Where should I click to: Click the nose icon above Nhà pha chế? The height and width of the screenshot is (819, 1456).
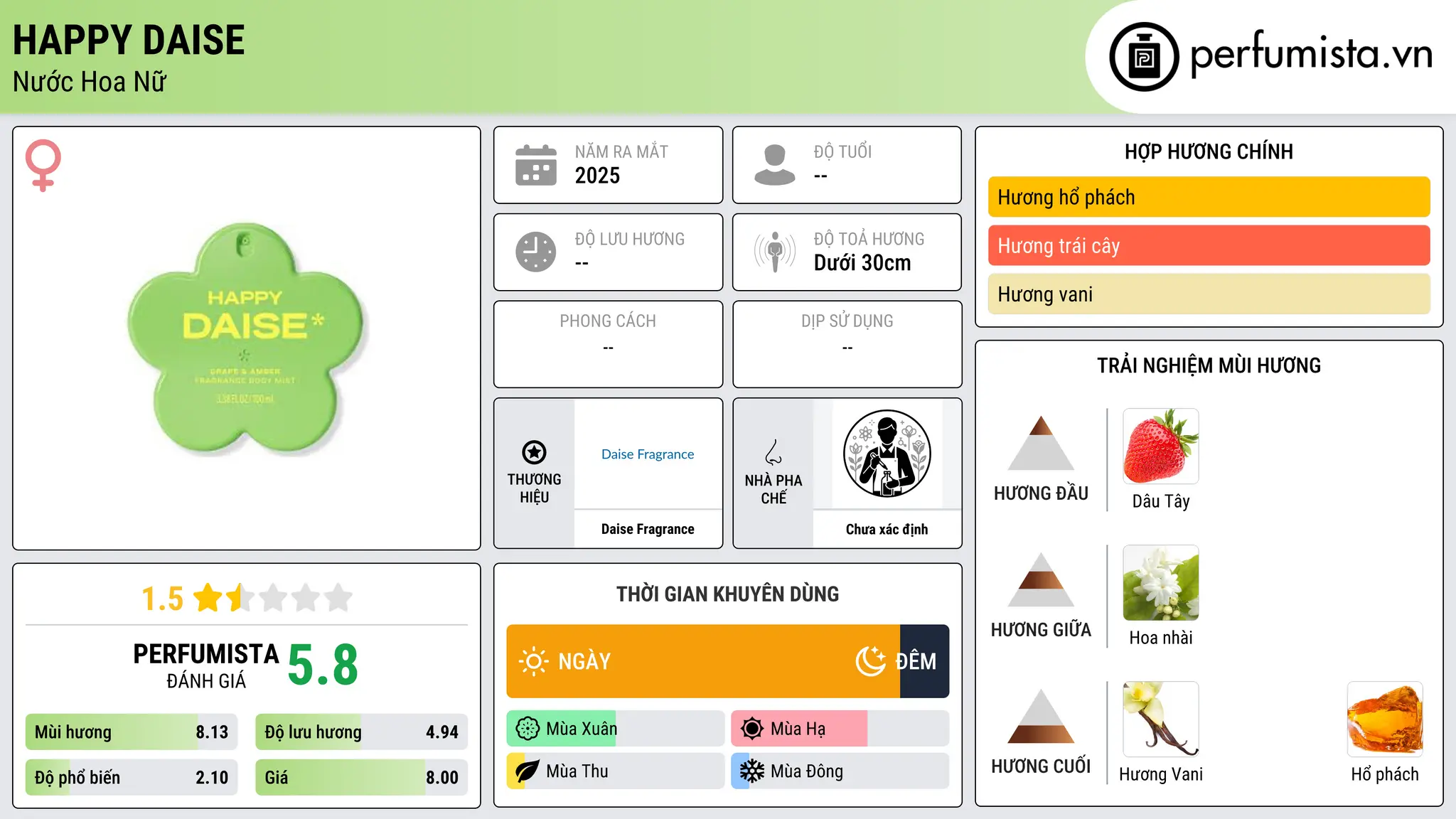coord(773,452)
